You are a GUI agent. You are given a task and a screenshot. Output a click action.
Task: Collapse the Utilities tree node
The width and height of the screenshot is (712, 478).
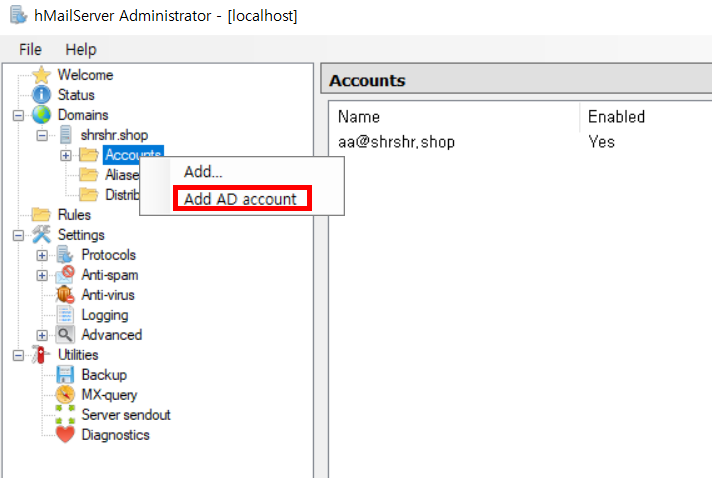(x=18, y=355)
